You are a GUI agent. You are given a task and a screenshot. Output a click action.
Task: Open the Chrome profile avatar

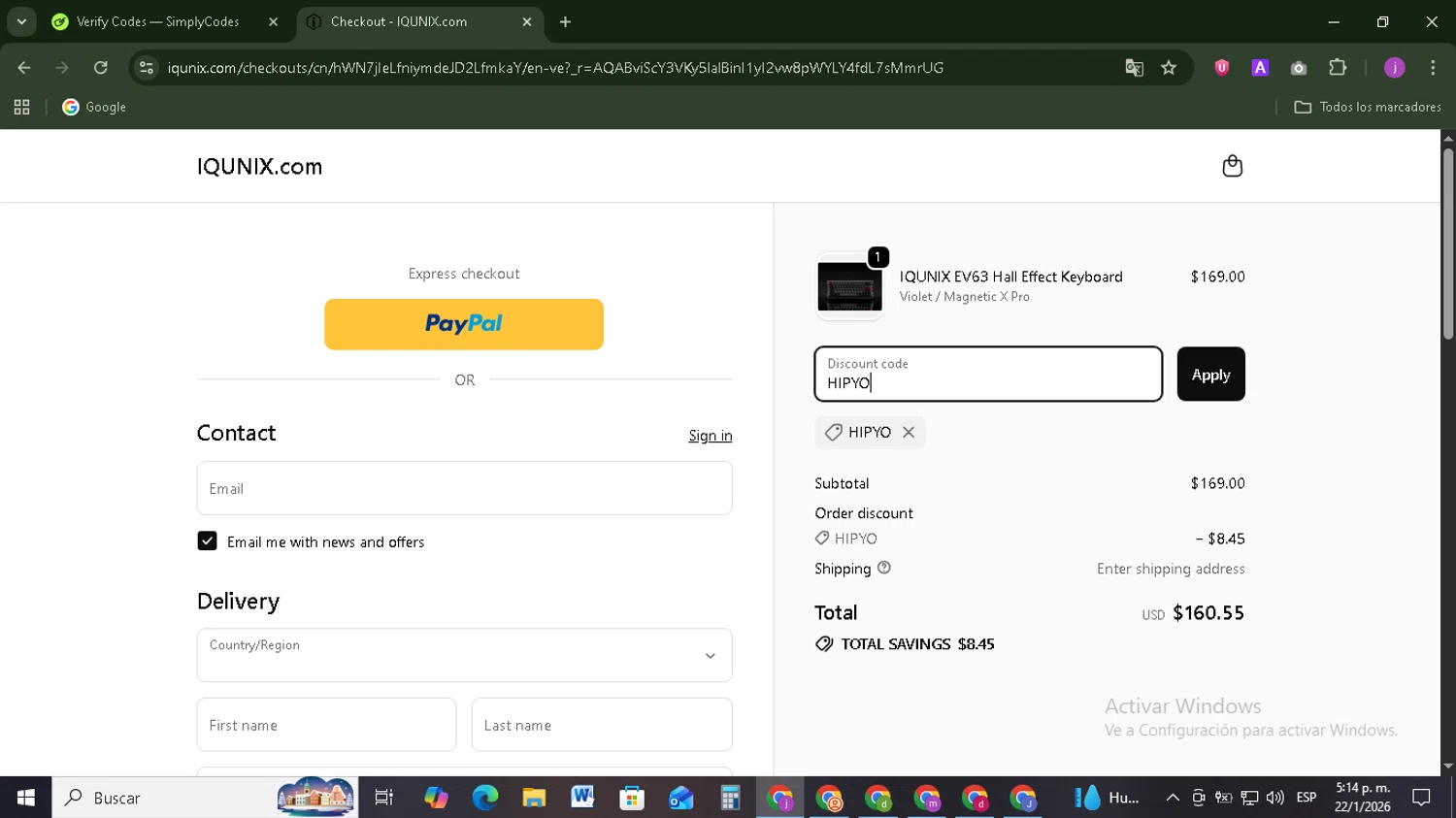click(x=1395, y=67)
